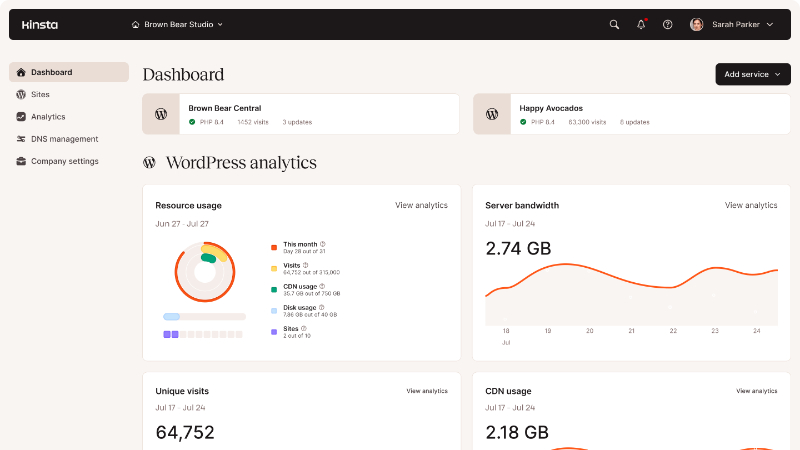Click View analytics link in Resource usage
Image resolution: width=800 pixels, height=450 pixels.
pyautogui.click(x=421, y=205)
